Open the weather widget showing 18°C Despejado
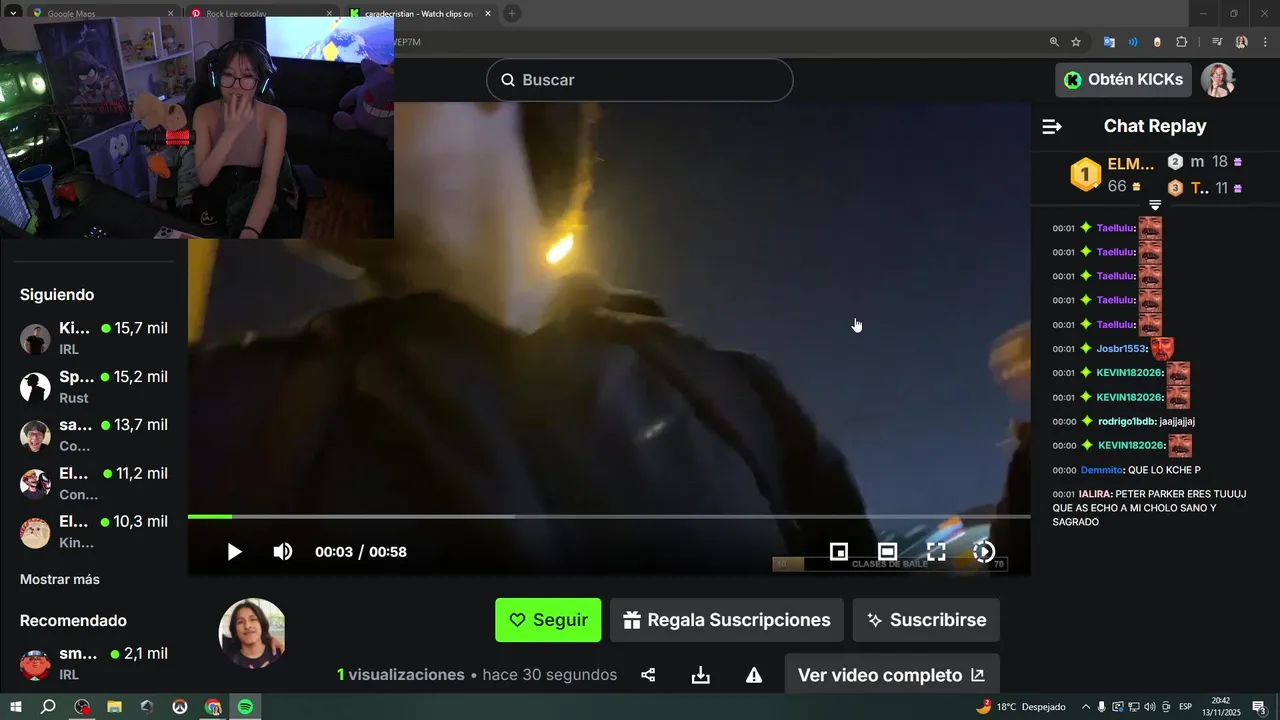1280x720 pixels. pyautogui.click(x=1021, y=707)
